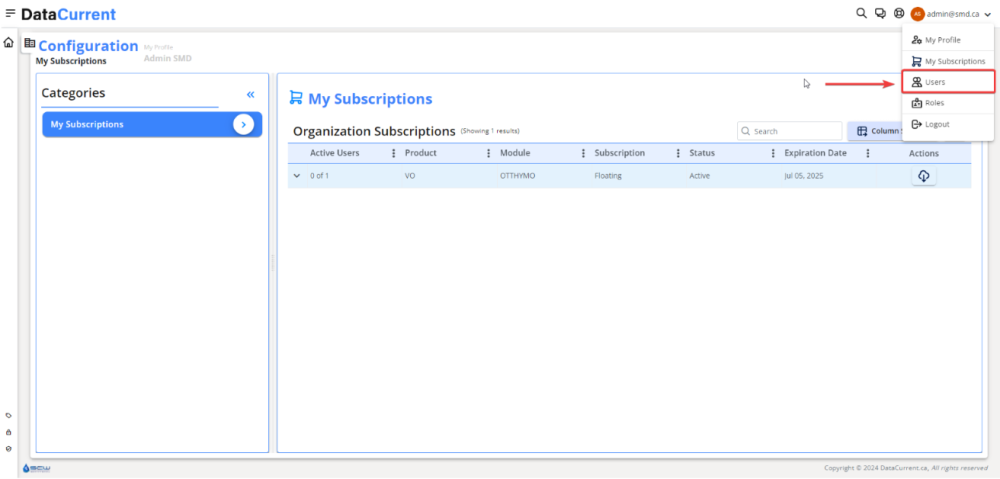
Task: Select Logout in the account menu
Action: click(948, 124)
